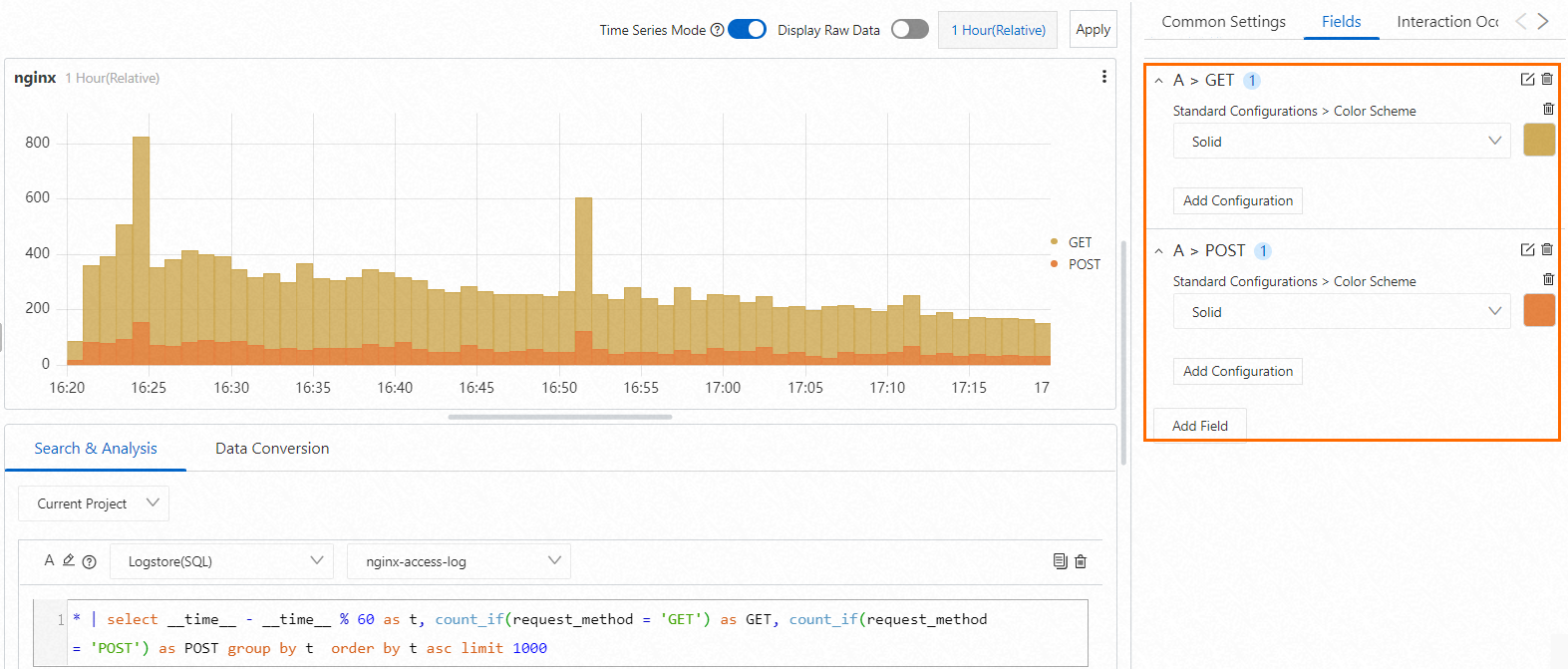Open the nginx chart three-dot menu
Viewport: 1568px width, 669px height.
click(1103, 77)
